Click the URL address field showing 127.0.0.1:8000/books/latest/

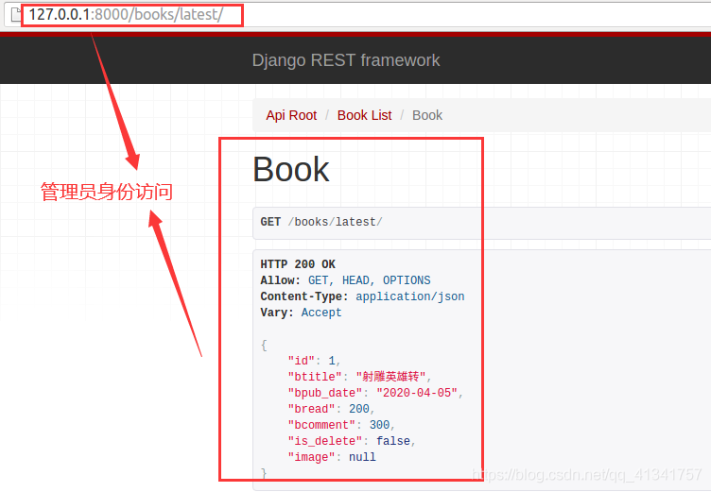click(126, 14)
